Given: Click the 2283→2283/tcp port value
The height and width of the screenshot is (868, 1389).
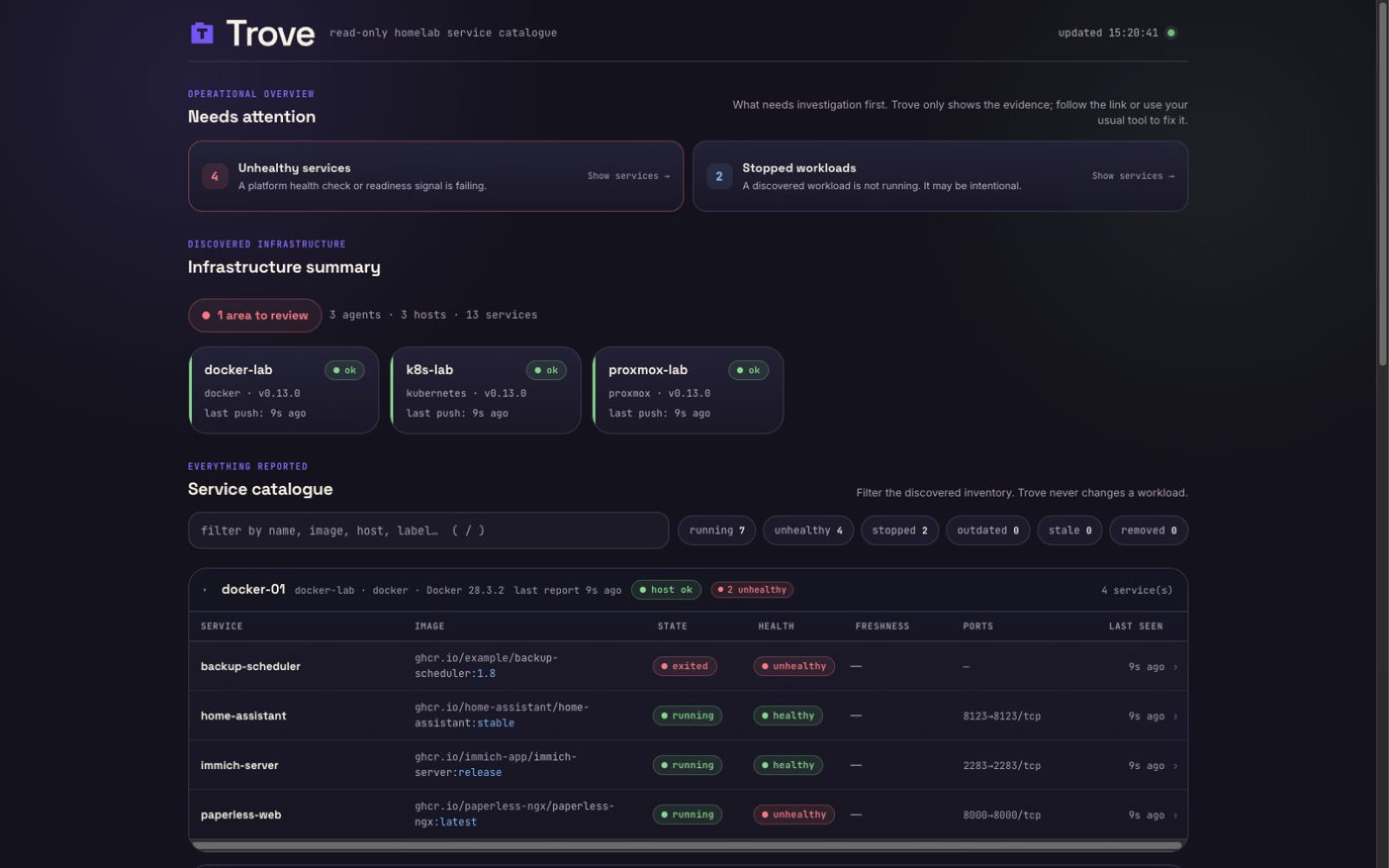Looking at the screenshot, I should pos(1002,766).
